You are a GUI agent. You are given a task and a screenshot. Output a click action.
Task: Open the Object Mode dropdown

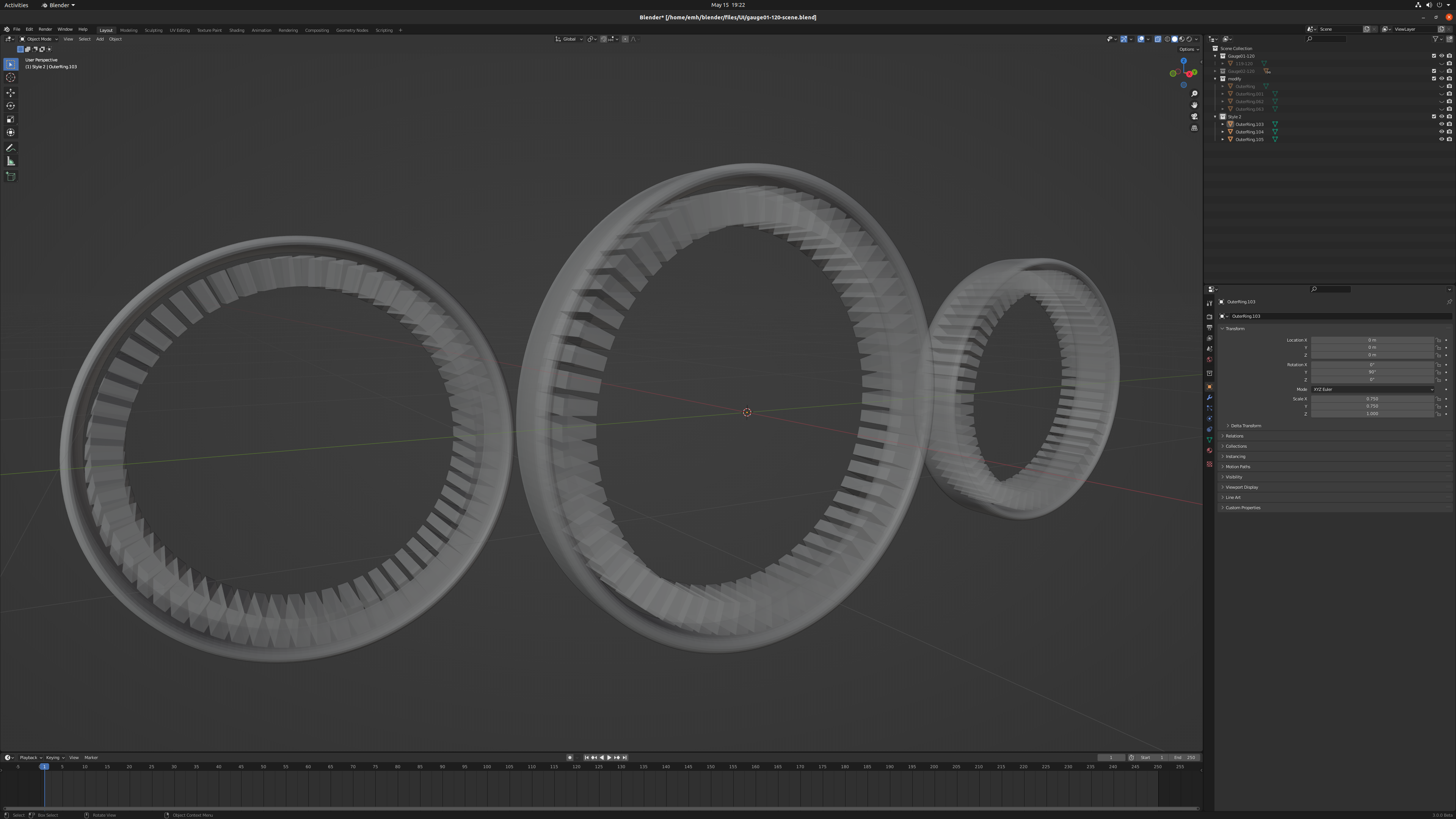[x=38, y=39]
